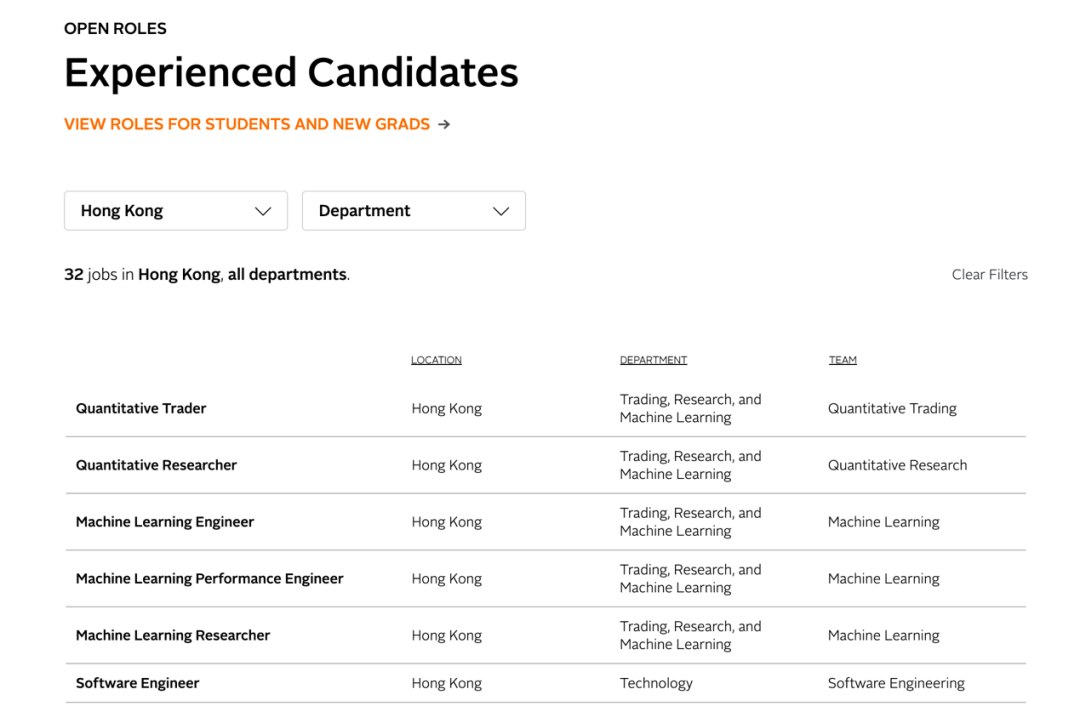The width and height of the screenshot is (1080, 712).
Task: Click View Roles for Students and New Grads
Action: [x=247, y=125]
